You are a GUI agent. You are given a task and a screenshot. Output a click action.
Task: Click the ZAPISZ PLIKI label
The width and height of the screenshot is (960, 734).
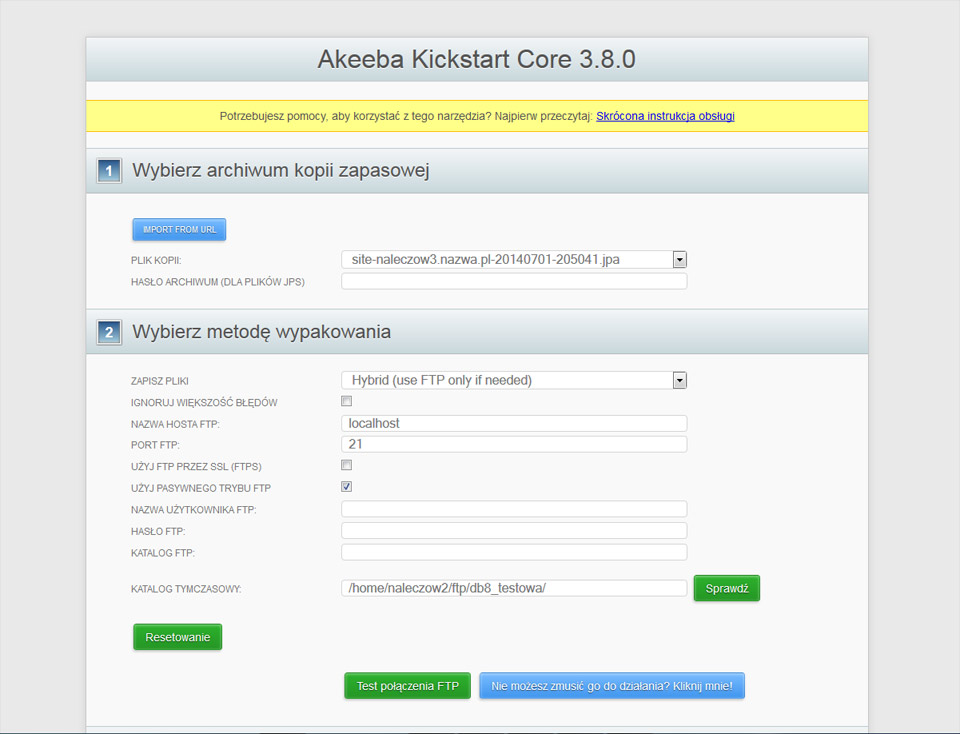tap(160, 381)
